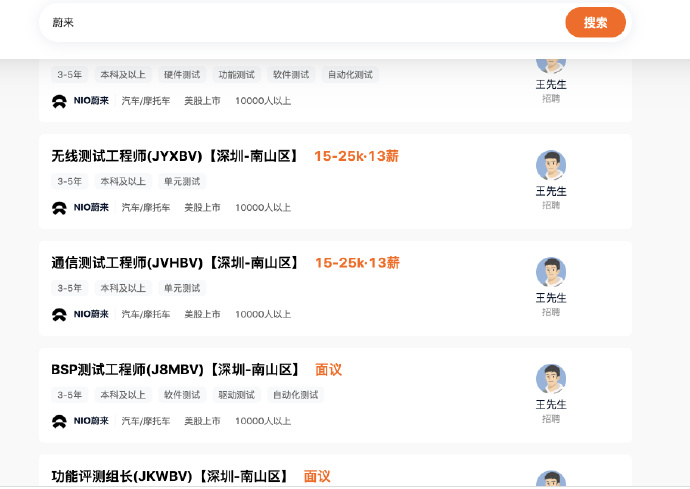Click 15-25k·13薪 salary on 通信测试工程师
Screen dimensions: 690x489
(x=357, y=263)
